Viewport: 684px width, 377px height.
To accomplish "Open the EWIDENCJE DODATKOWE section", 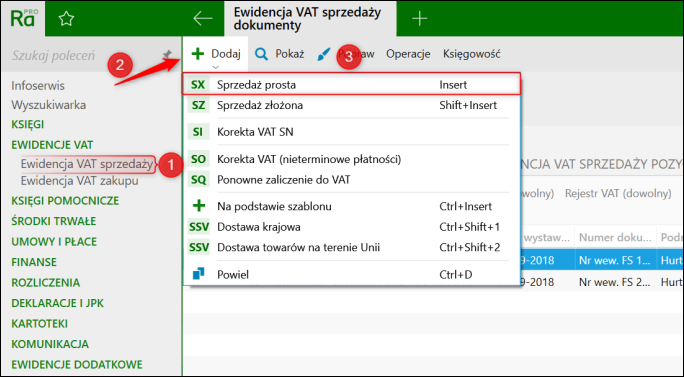I will pyautogui.click(x=77, y=365).
